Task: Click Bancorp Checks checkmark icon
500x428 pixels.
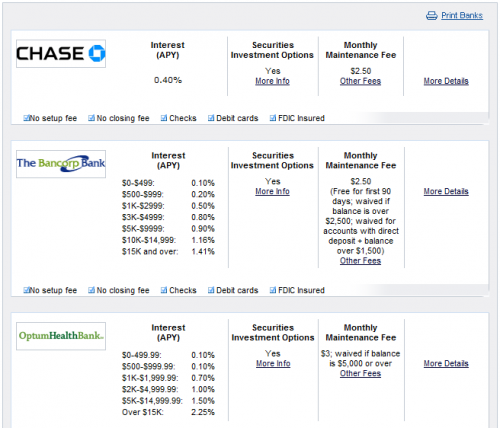Action: click(164, 290)
